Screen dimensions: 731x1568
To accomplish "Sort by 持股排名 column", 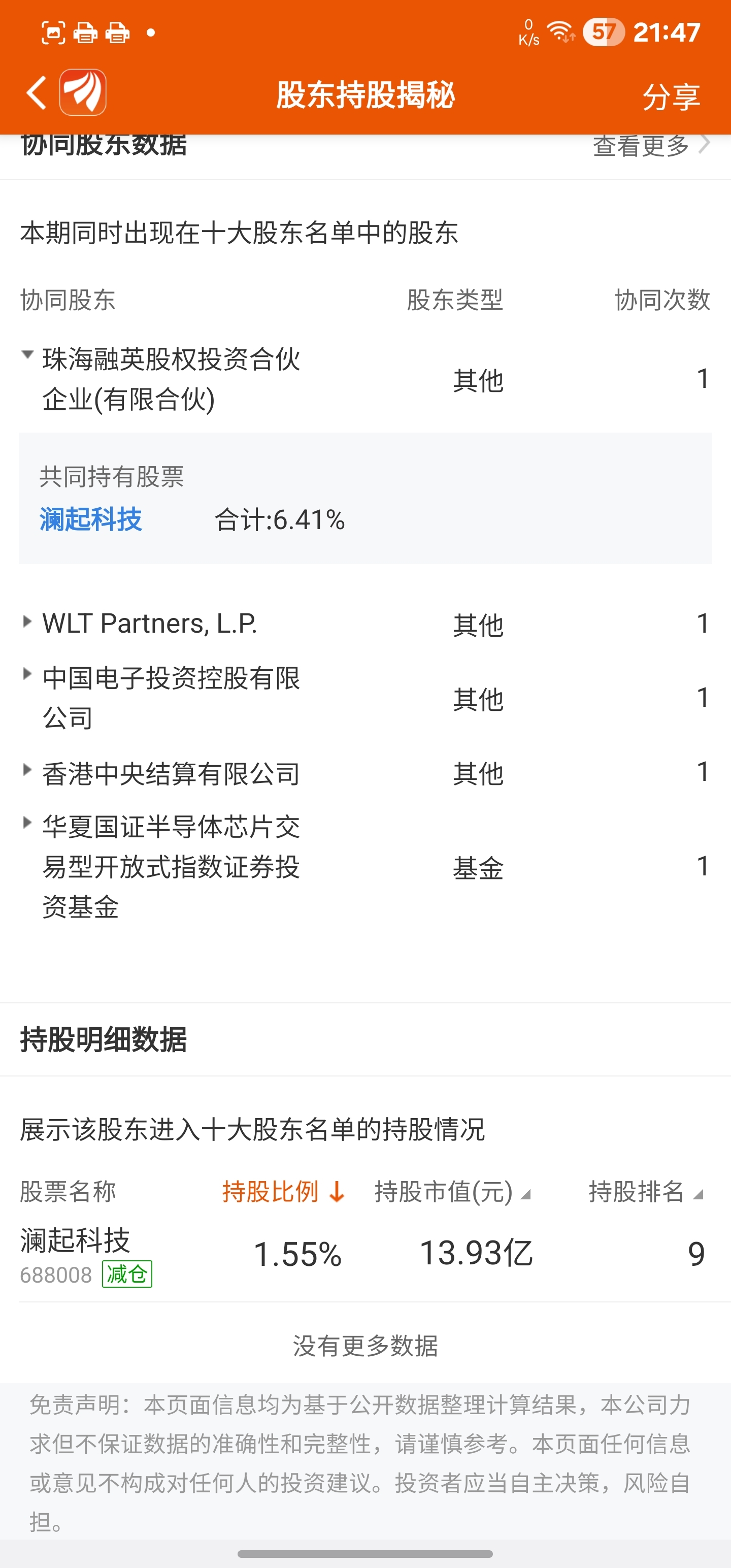I will tap(646, 1191).
